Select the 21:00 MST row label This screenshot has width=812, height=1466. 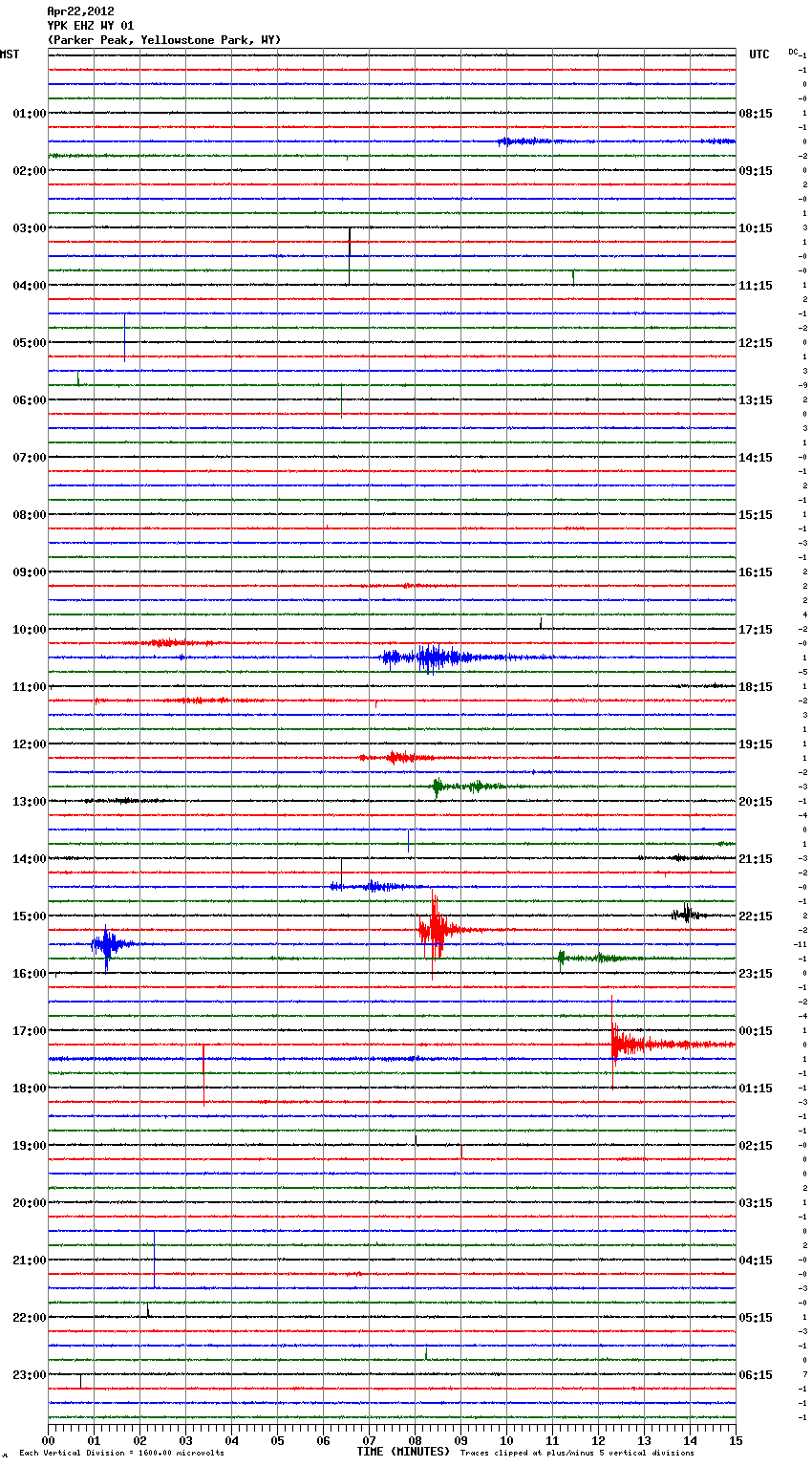point(30,1261)
